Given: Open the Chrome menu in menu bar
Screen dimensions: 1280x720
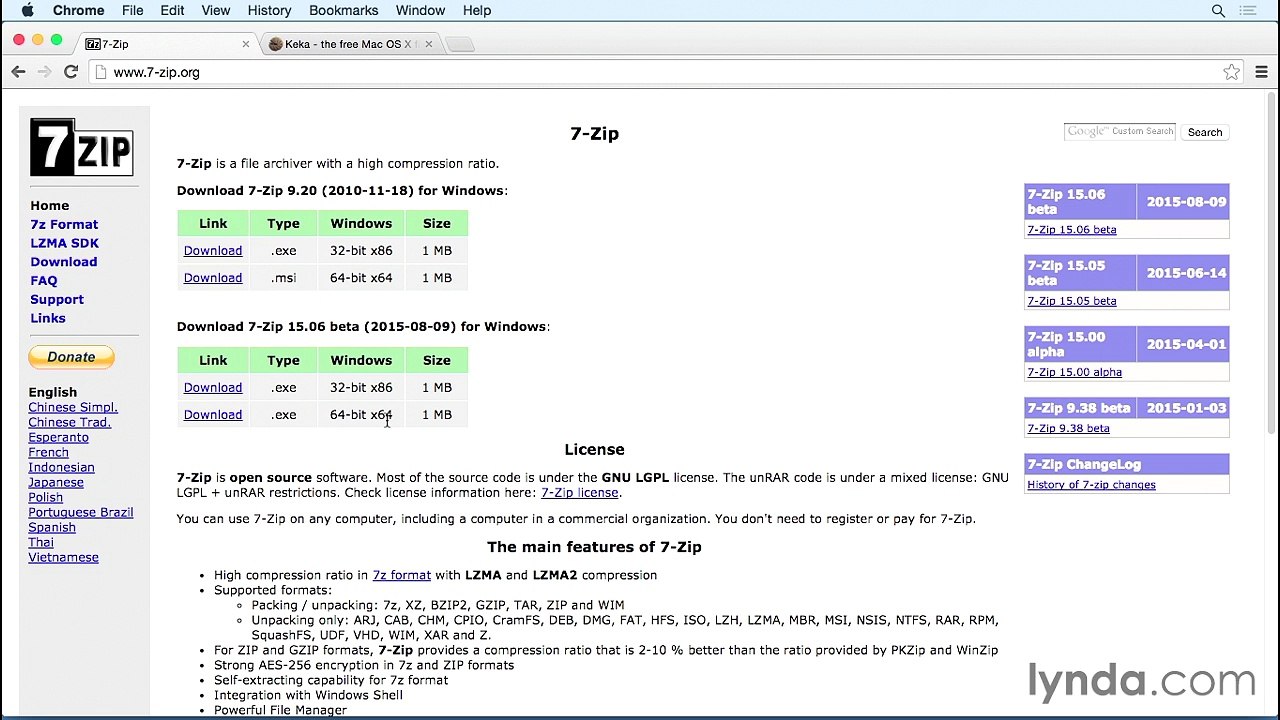Looking at the screenshot, I should tap(78, 10).
